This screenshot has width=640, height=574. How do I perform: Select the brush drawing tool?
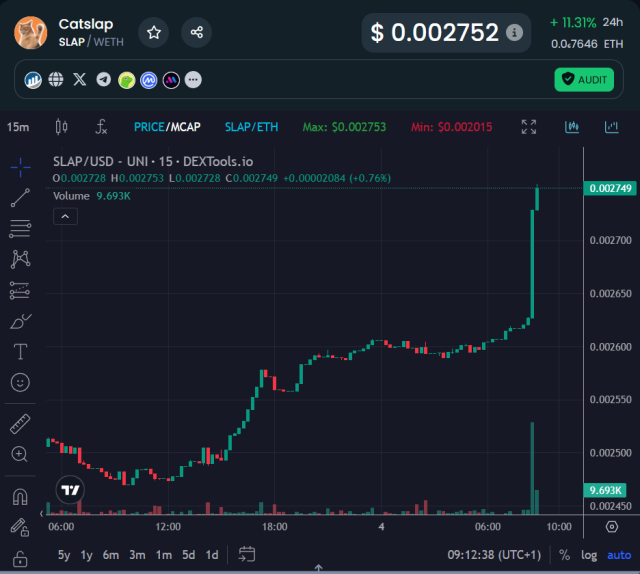pos(20,321)
